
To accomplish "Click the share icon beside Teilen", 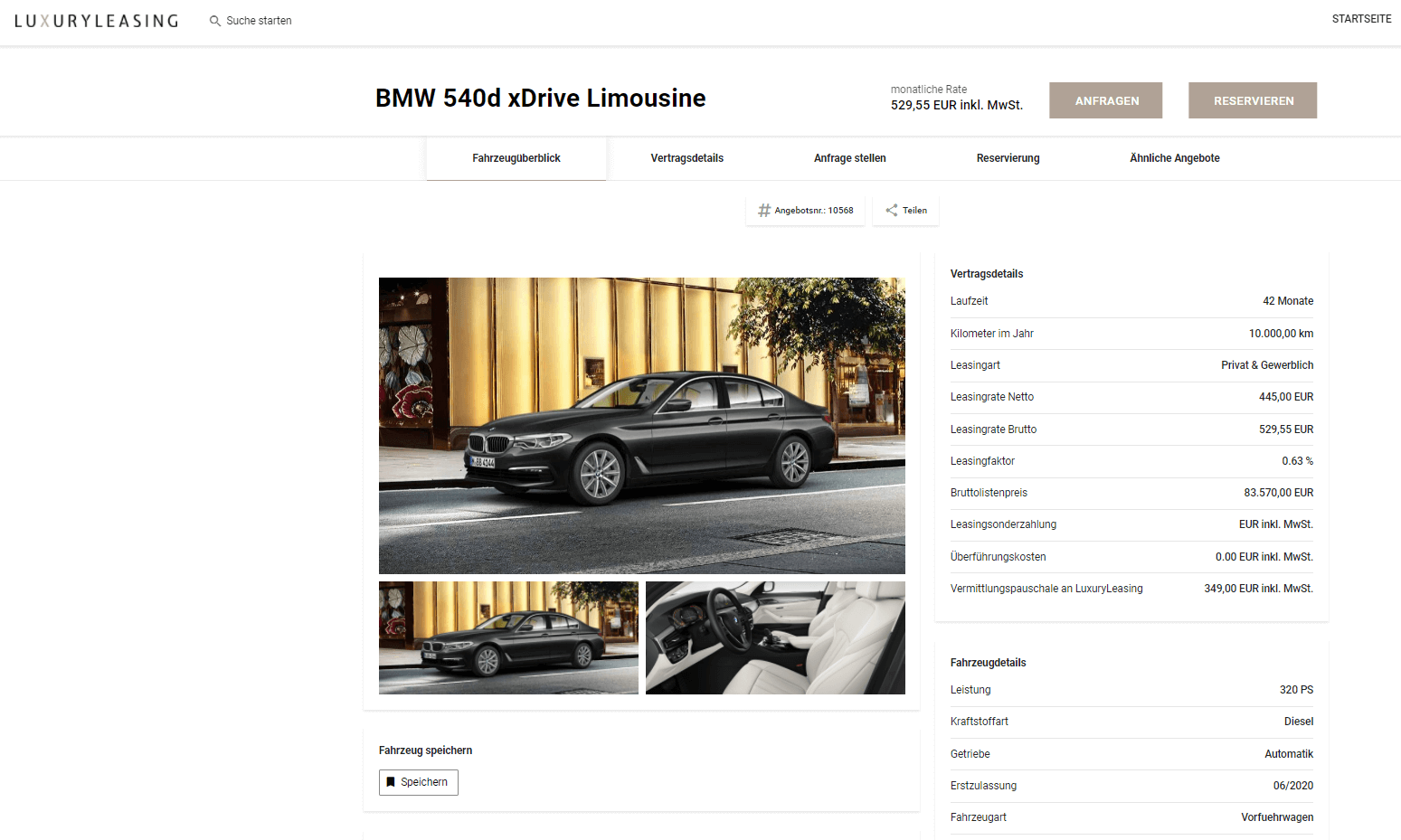I will (892, 210).
